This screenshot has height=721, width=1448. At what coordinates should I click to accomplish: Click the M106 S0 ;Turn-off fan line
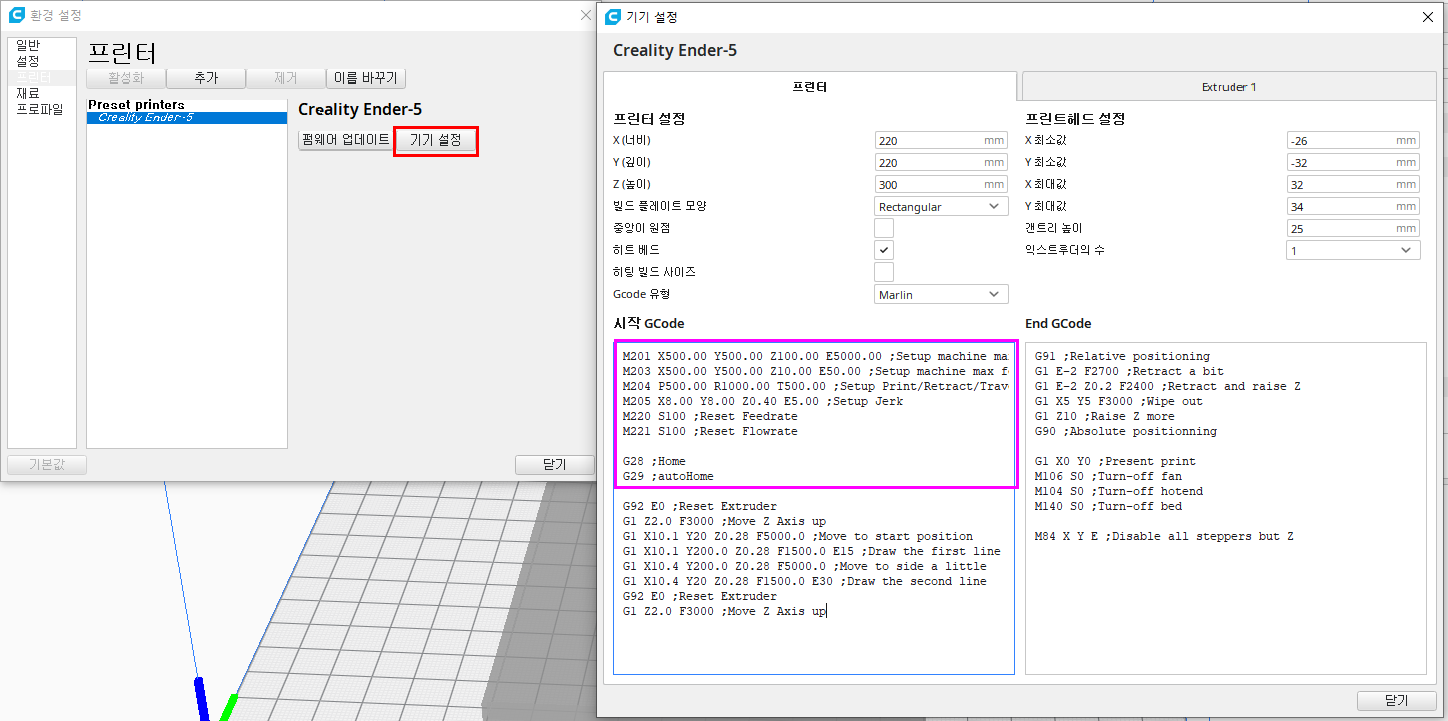coord(1108,476)
